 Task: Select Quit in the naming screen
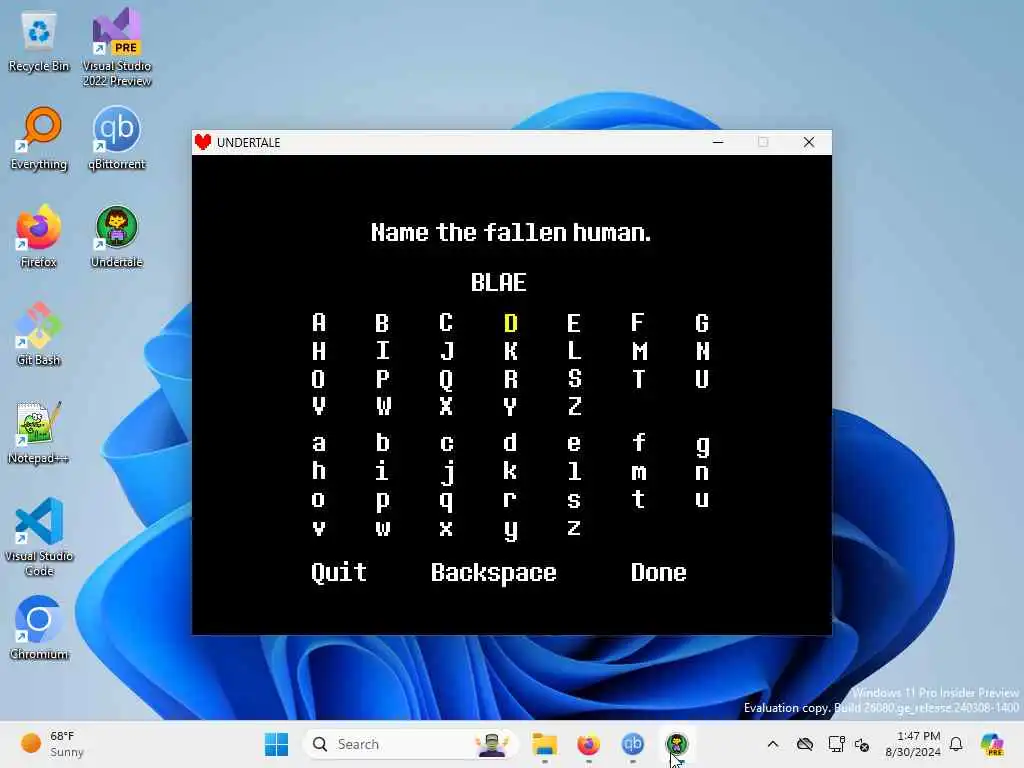[x=338, y=573]
